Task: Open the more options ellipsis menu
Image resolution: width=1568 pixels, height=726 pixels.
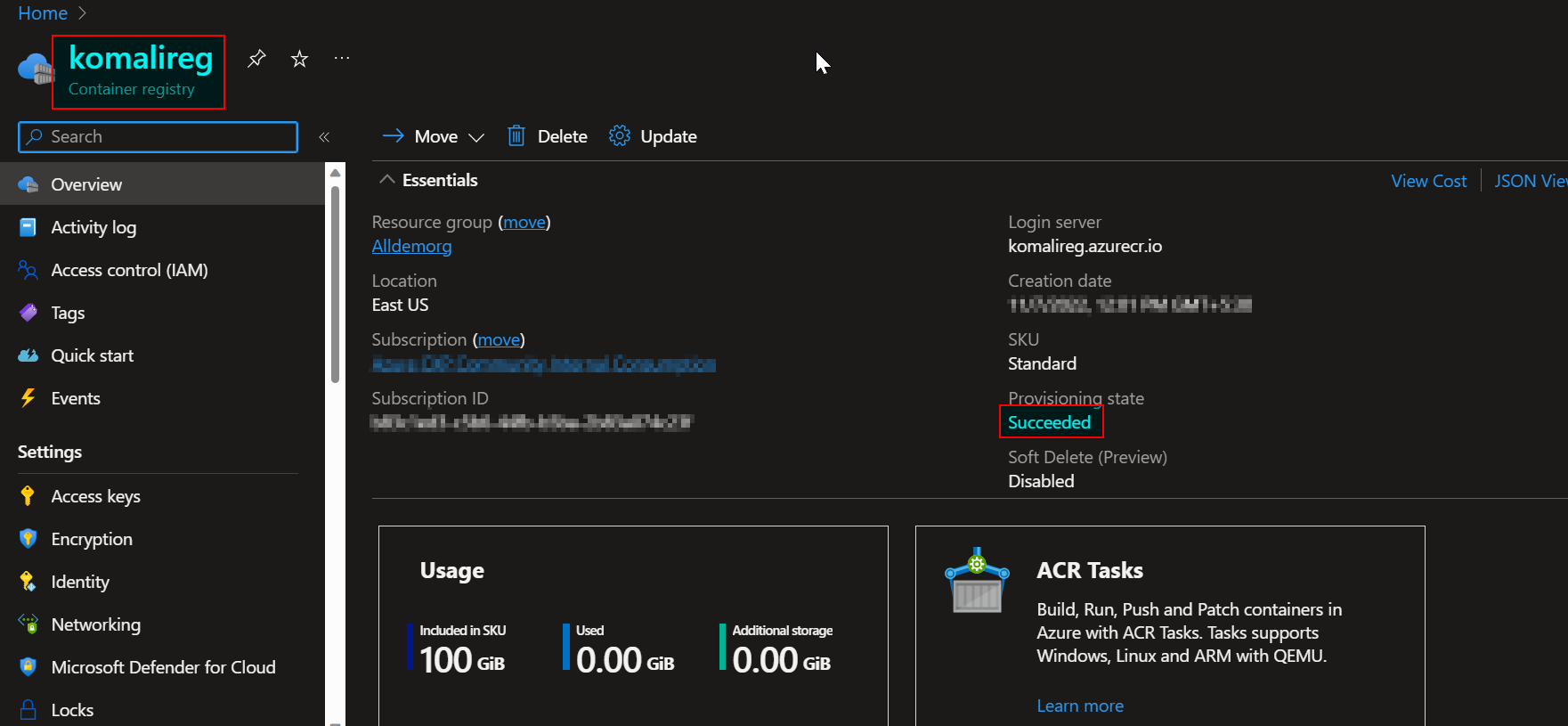Action: click(342, 59)
